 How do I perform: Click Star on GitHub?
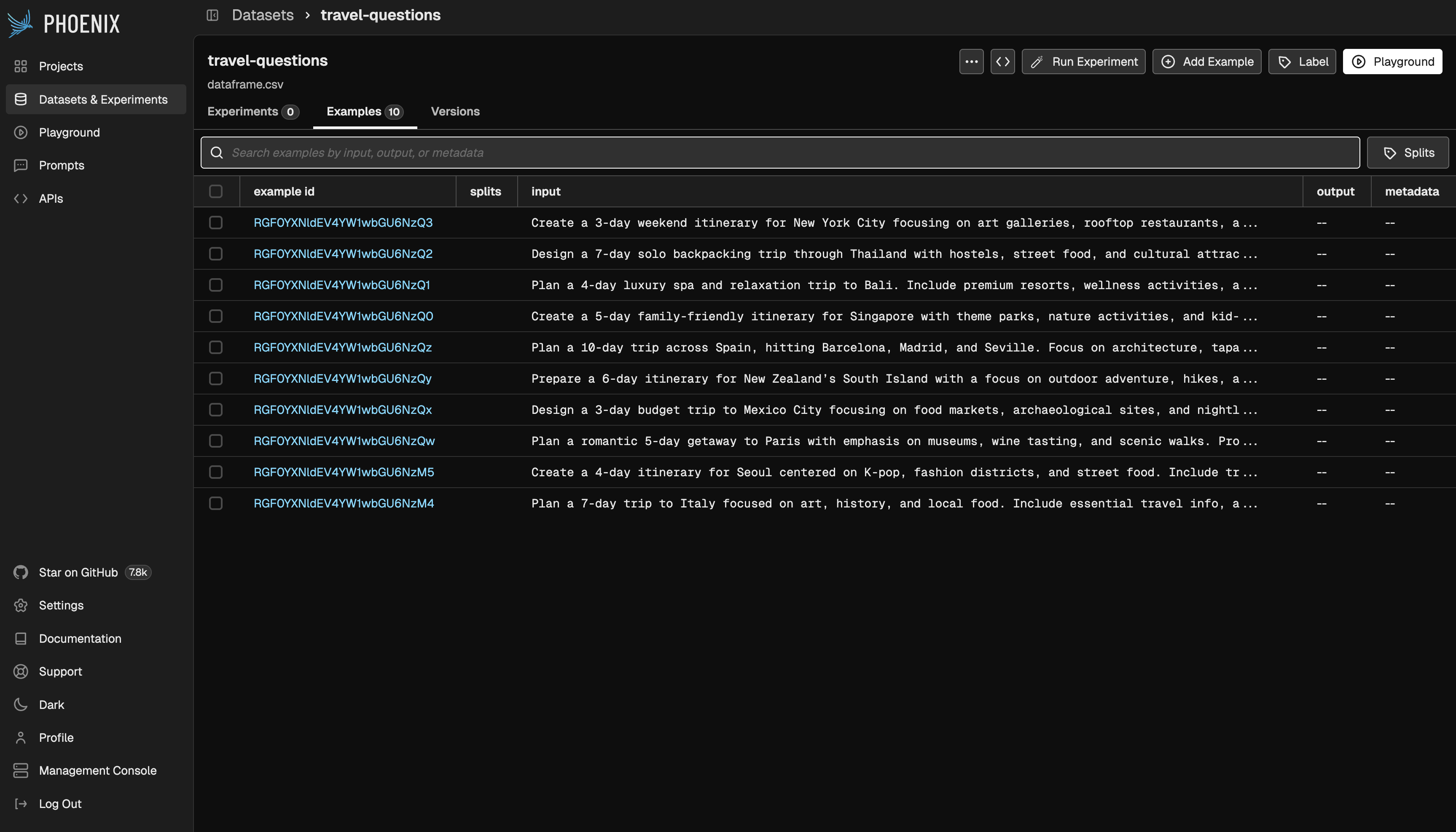click(78, 572)
